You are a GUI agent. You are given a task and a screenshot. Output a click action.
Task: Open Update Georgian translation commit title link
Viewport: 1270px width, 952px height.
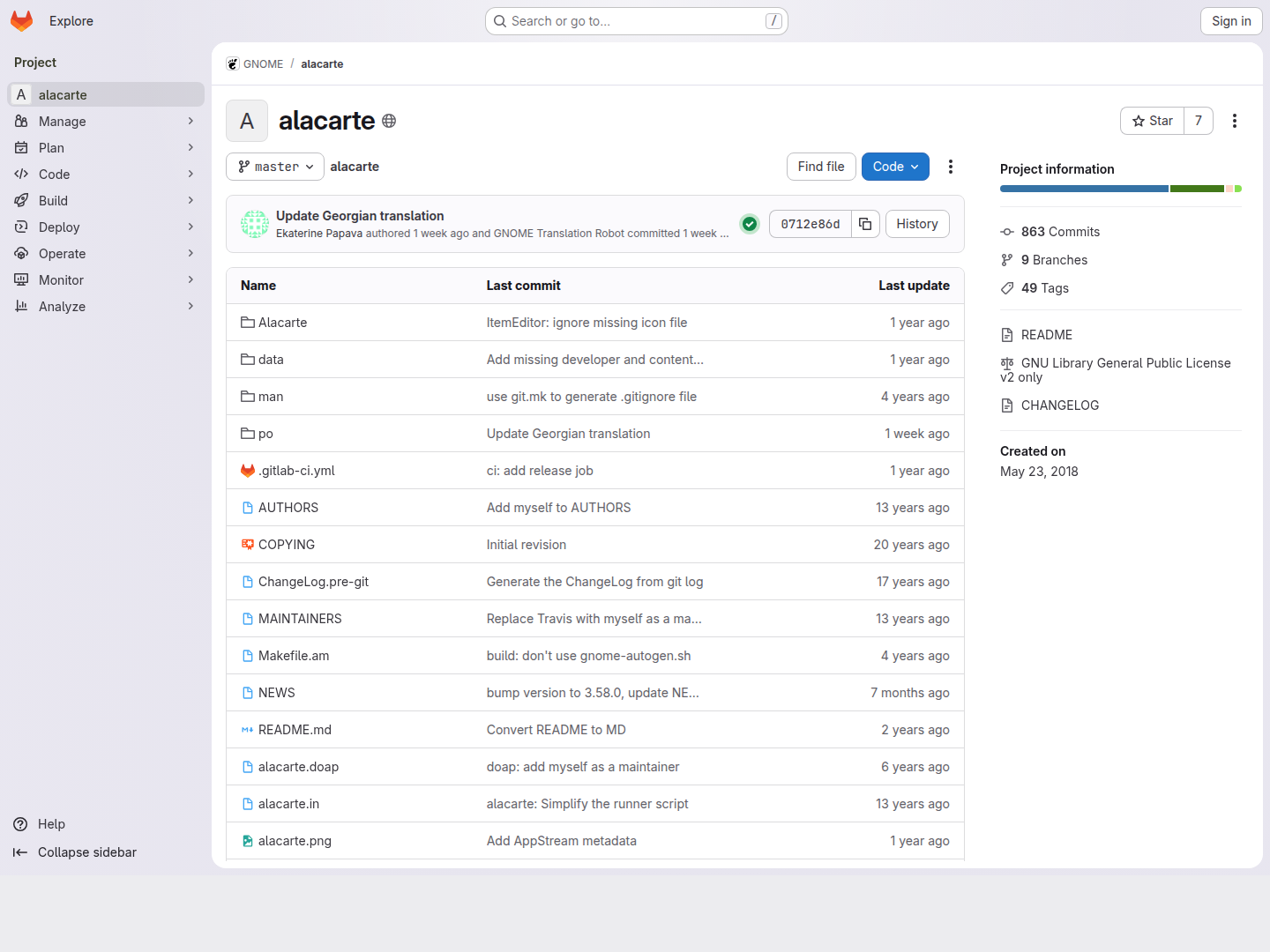(x=360, y=216)
